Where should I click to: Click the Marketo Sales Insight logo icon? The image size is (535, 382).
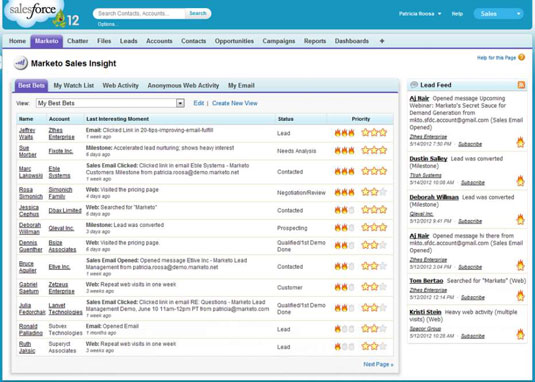20,63
